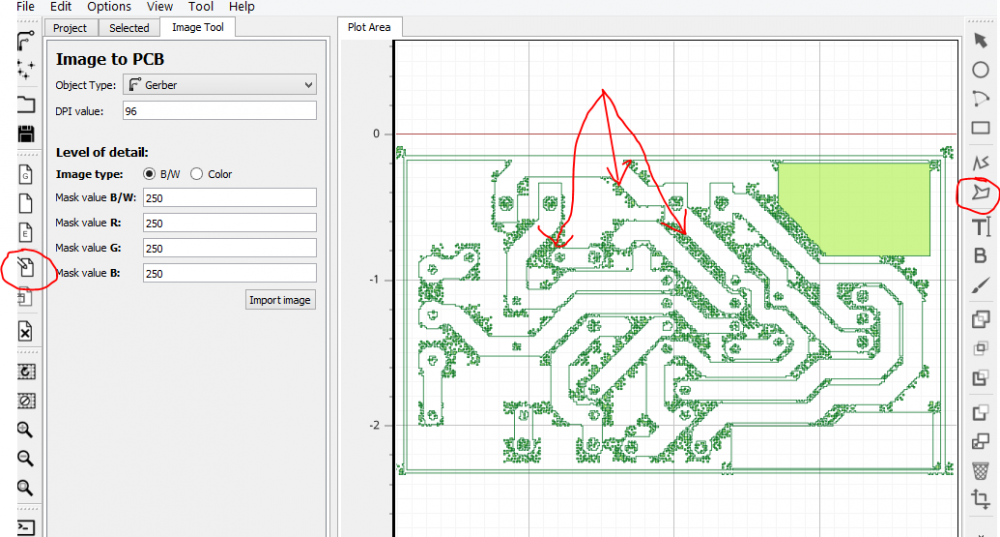
Task: Click the Import image button
Action: (280, 300)
